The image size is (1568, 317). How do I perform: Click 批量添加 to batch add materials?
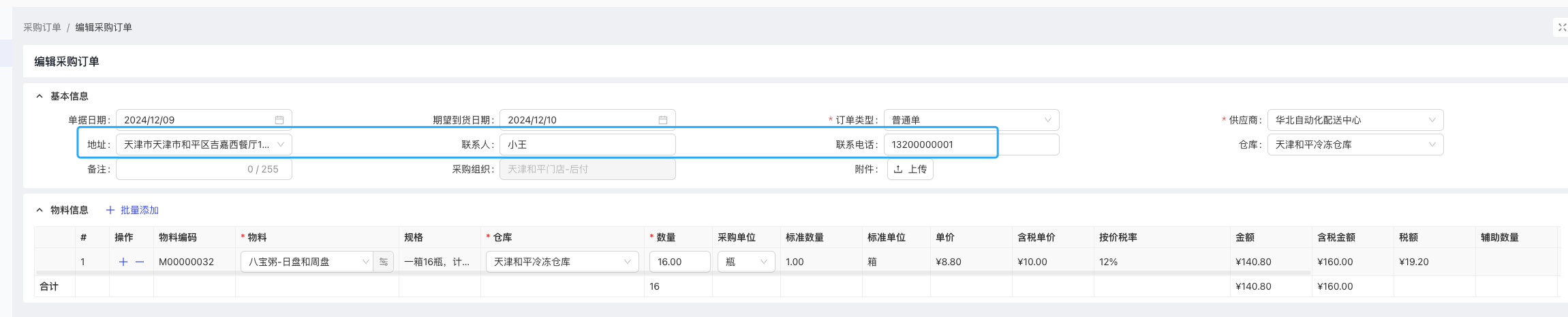133,210
